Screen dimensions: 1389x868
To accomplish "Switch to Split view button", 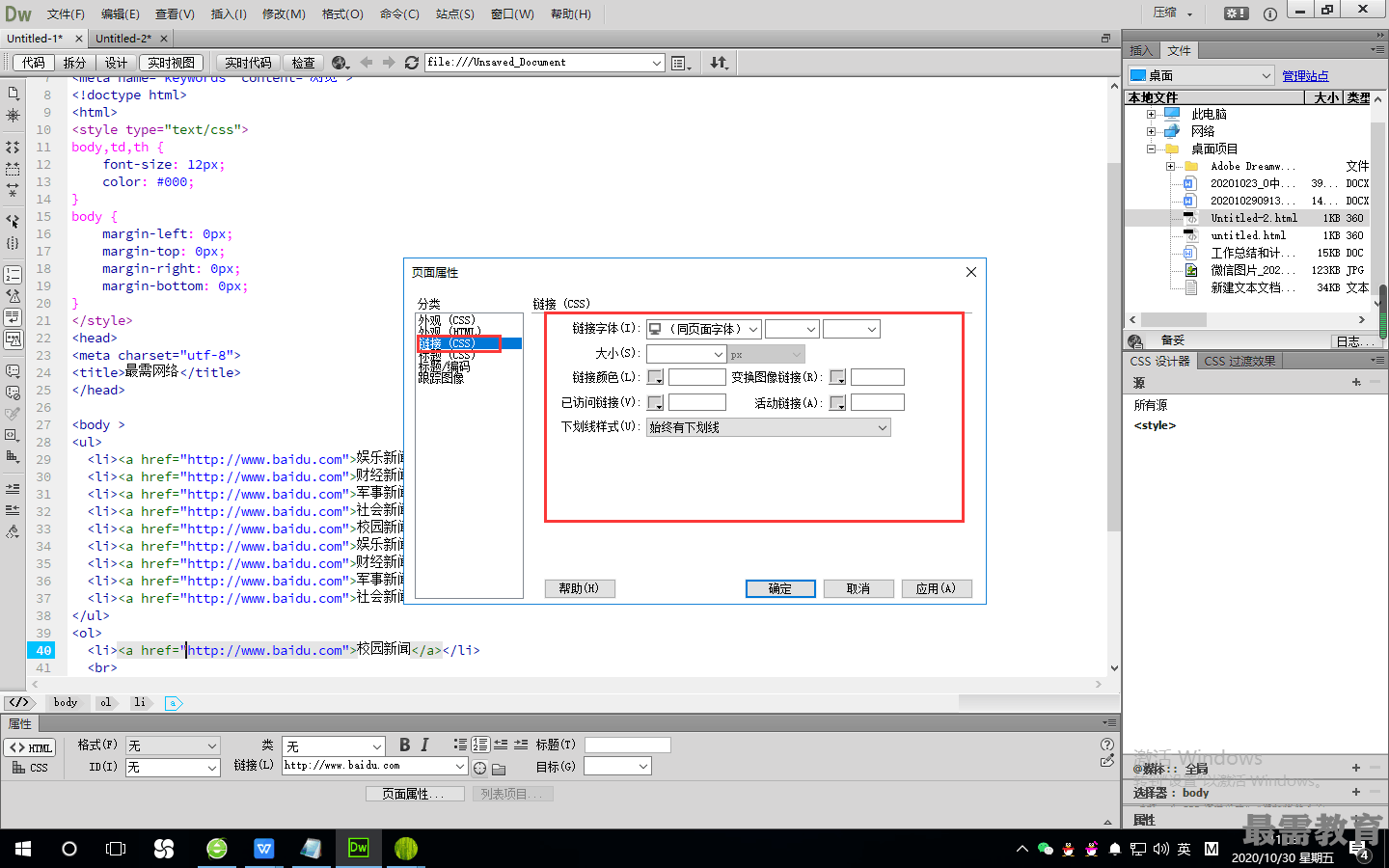I will click(74, 63).
